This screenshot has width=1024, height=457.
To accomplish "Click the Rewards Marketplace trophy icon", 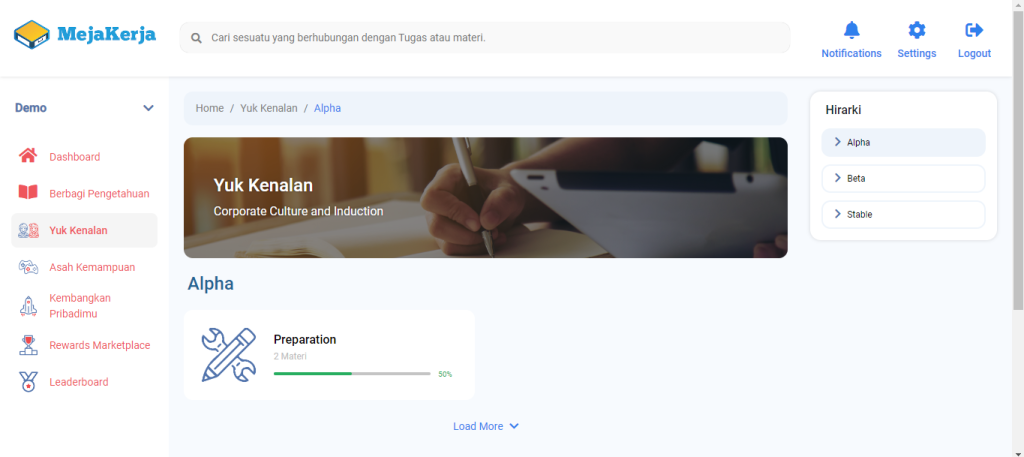I will [x=28, y=345].
